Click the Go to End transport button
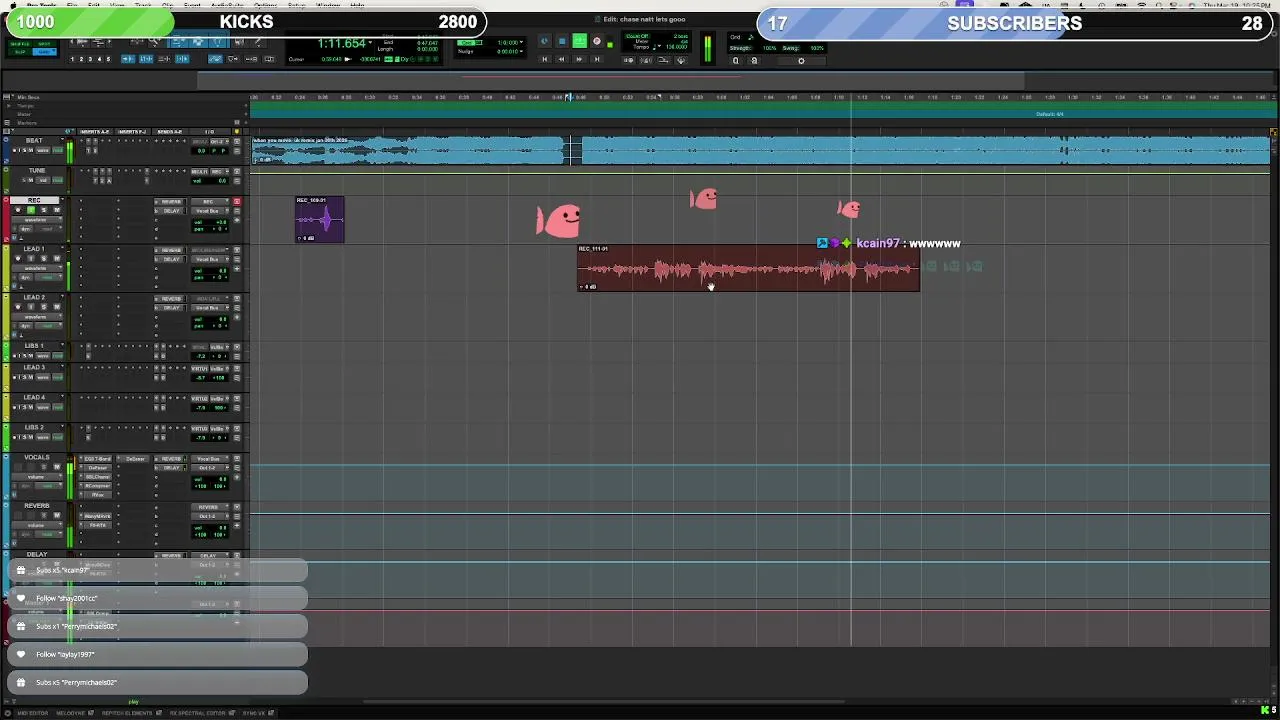1280x720 pixels. coord(597,59)
